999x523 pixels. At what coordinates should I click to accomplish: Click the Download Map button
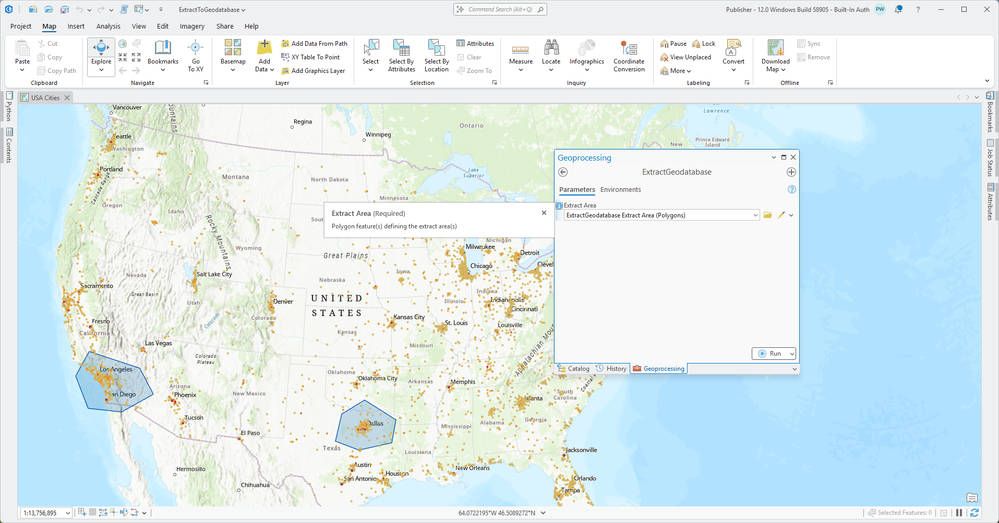(775, 55)
